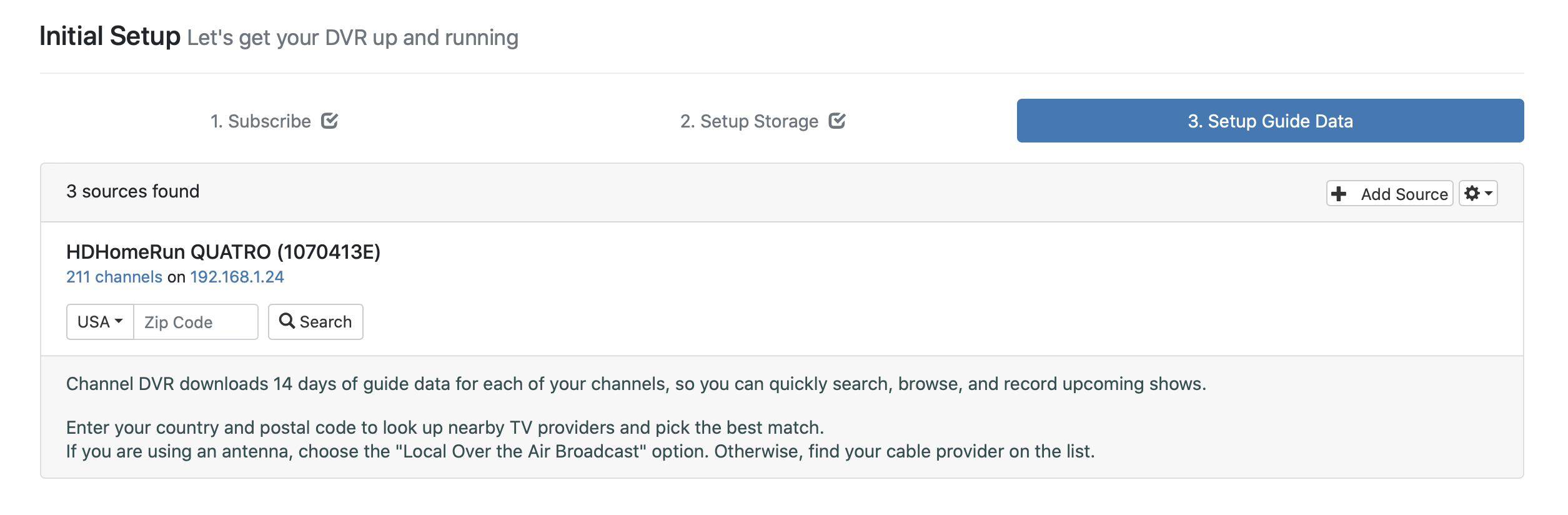Click the plus icon in Add Source
Screen dimensions: 1568x515
1339,194
